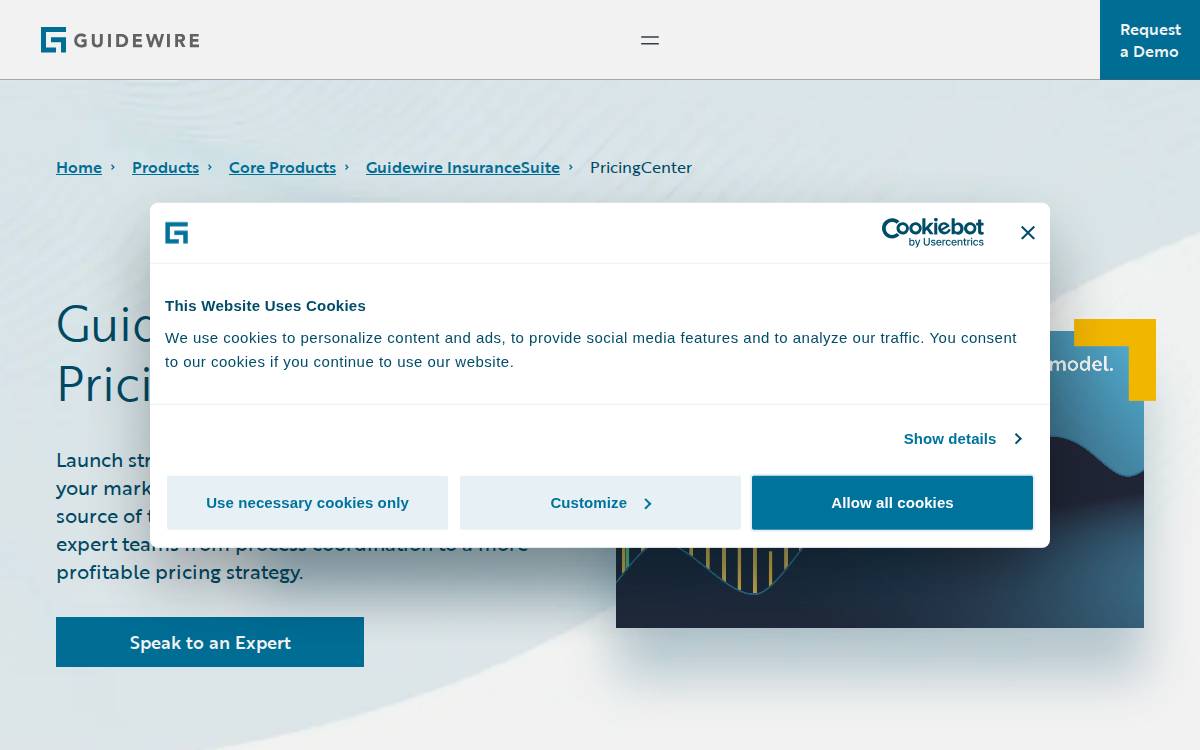
Task: Close the cookie consent dialog
Action: point(1027,233)
